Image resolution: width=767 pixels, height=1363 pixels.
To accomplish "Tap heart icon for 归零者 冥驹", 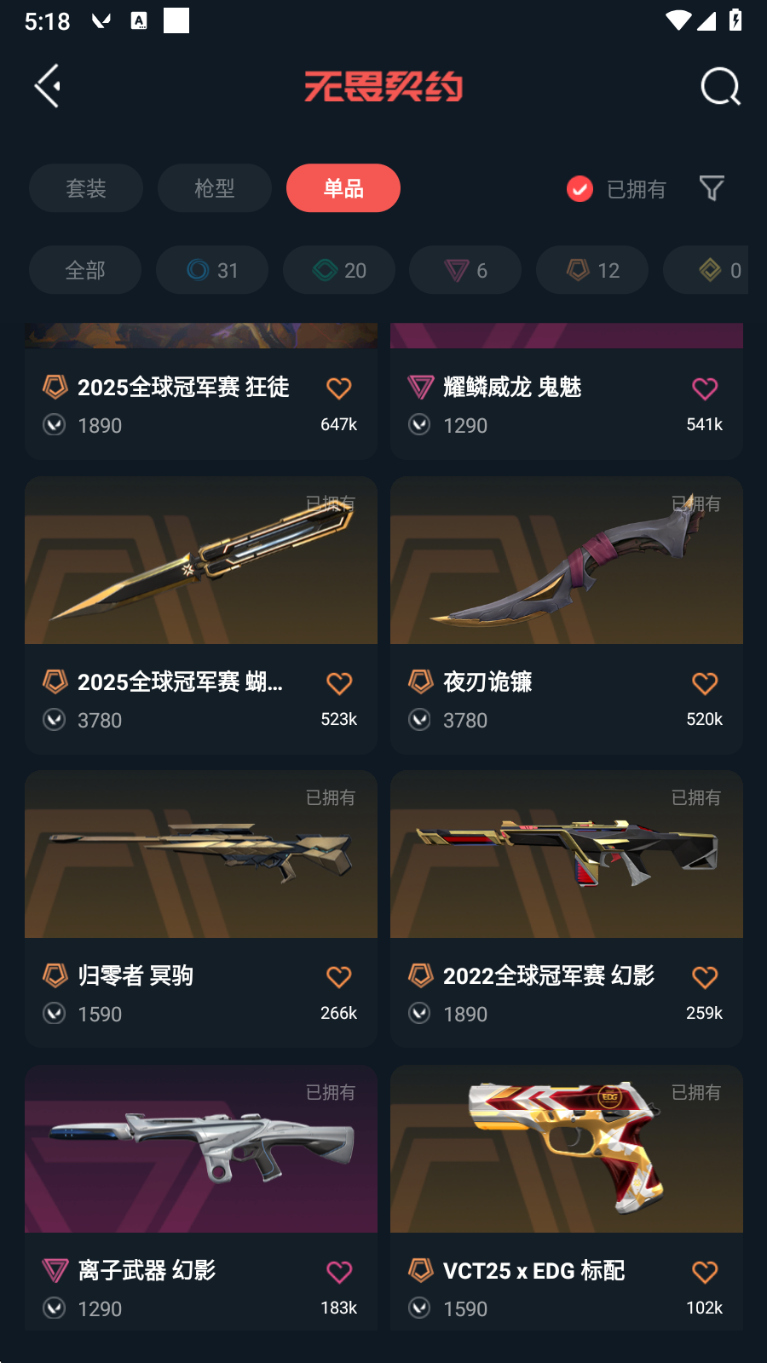I will pos(339,977).
